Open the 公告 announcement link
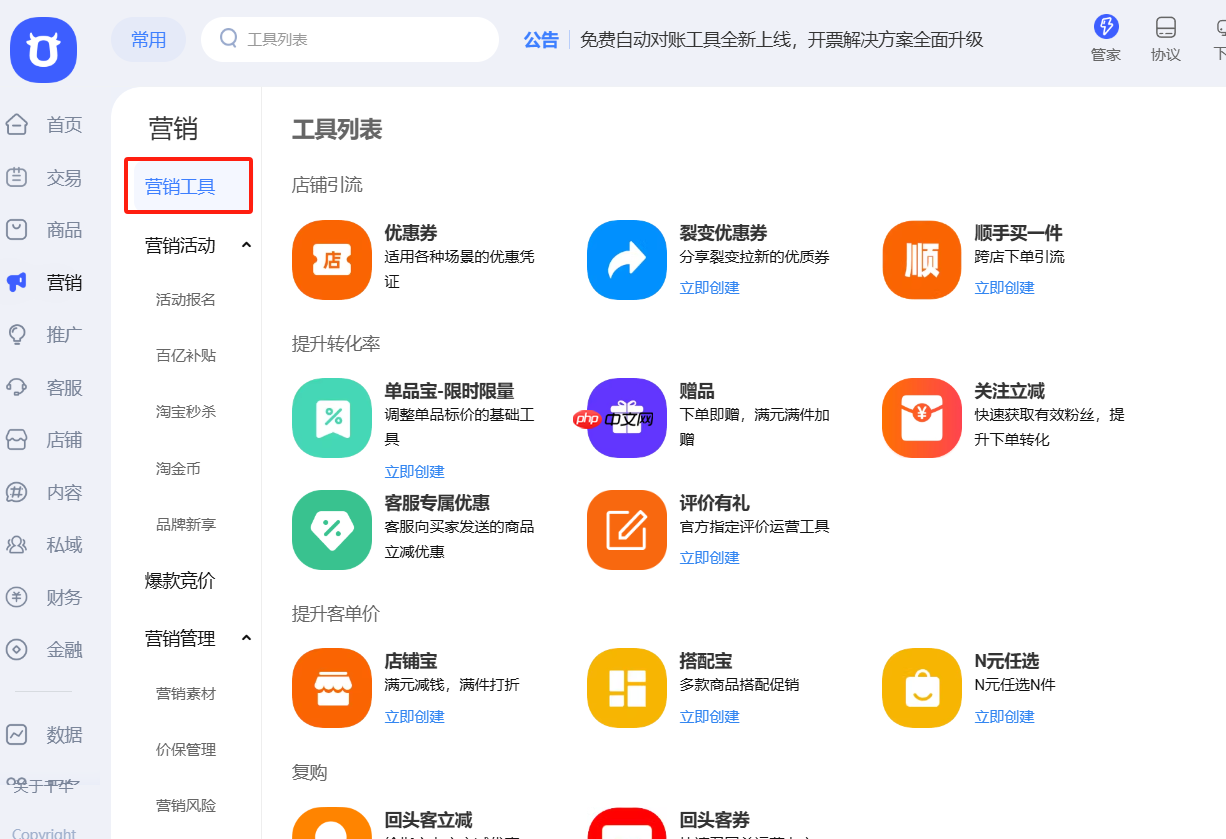Screen dimensions: 1226x839 pos(541,40)
